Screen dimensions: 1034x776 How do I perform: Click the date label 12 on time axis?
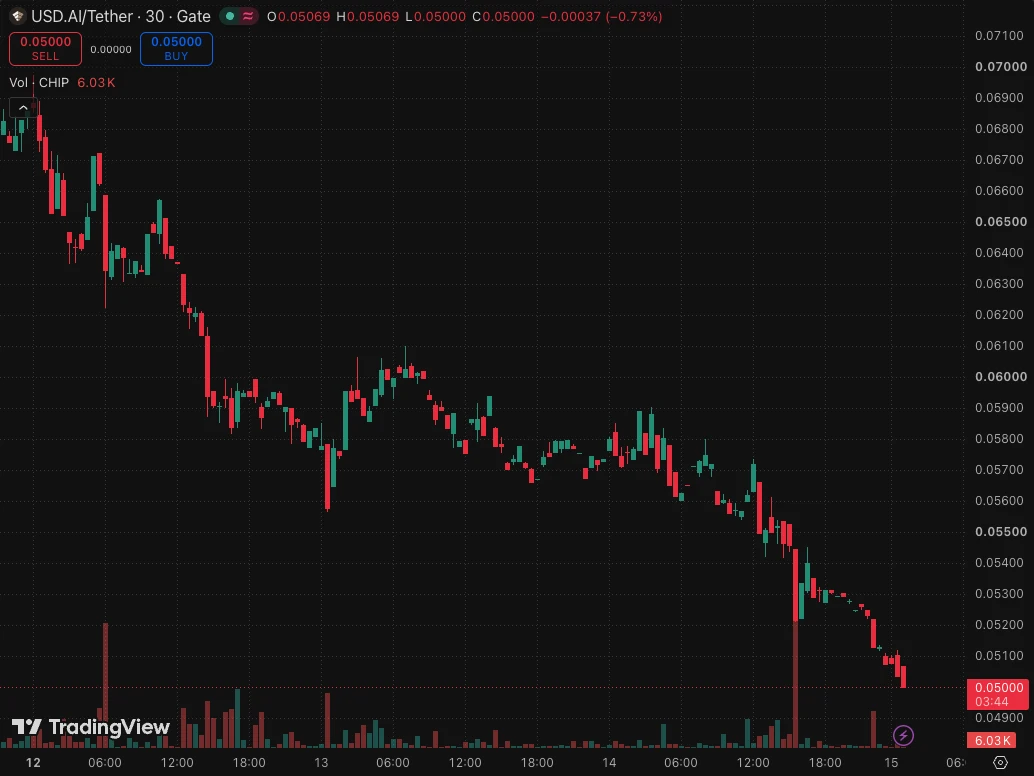click(33, 763)
